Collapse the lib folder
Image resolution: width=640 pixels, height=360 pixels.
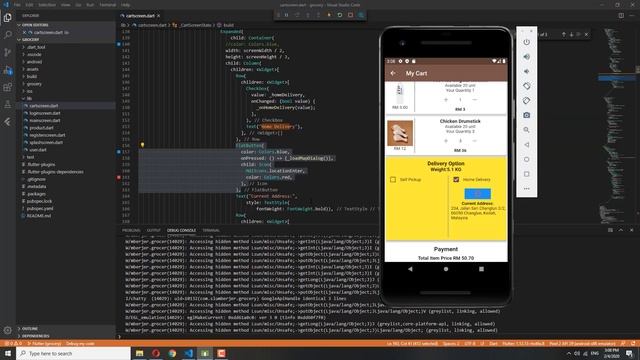tap(29, 98)
